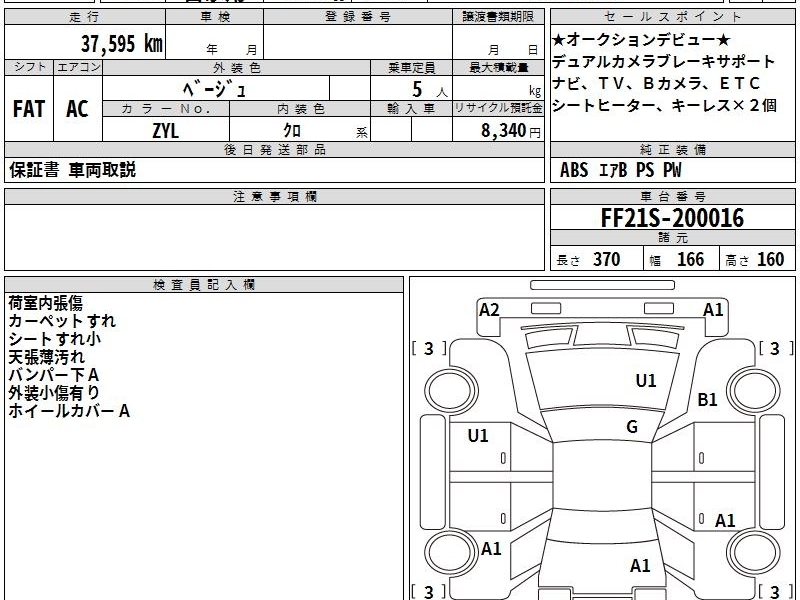Click inspector note 外装小傷有り
800x600 pixels.
54,392
